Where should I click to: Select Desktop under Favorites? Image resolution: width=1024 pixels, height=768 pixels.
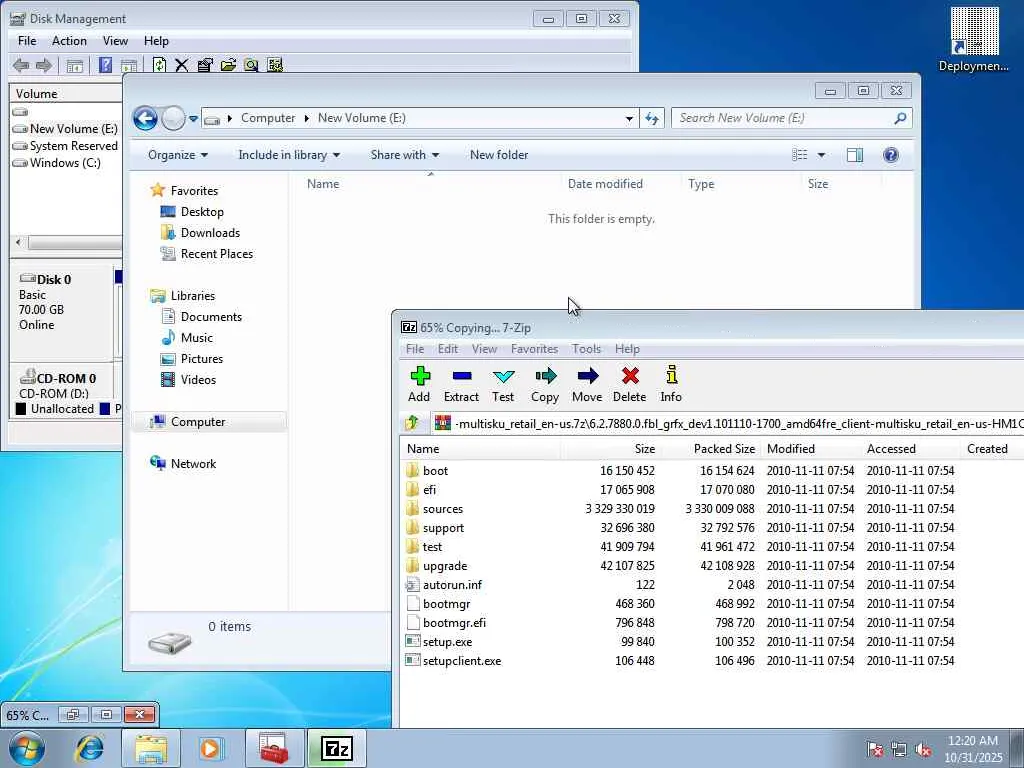[x=202, y=212]
